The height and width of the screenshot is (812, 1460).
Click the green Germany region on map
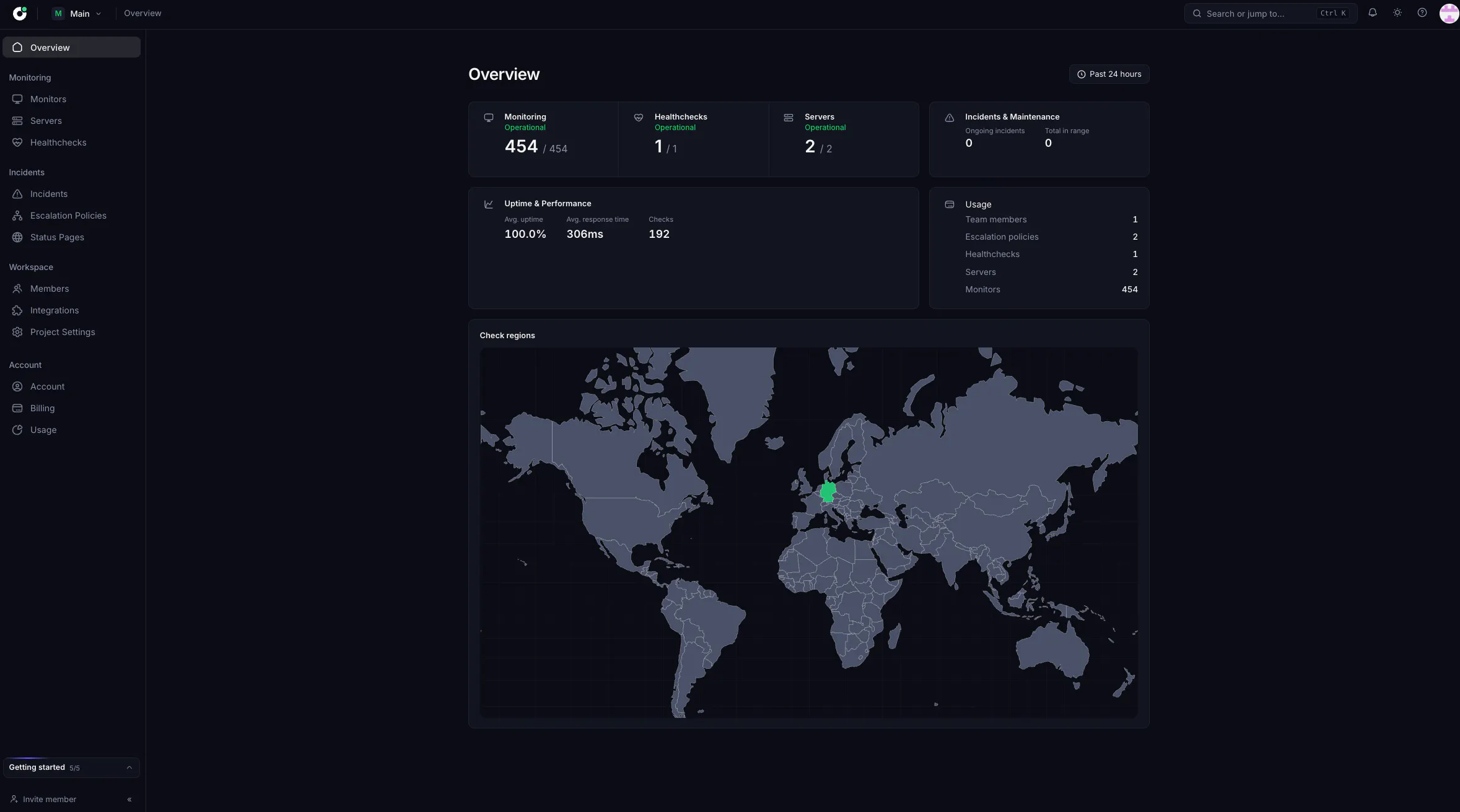(828, 492)
